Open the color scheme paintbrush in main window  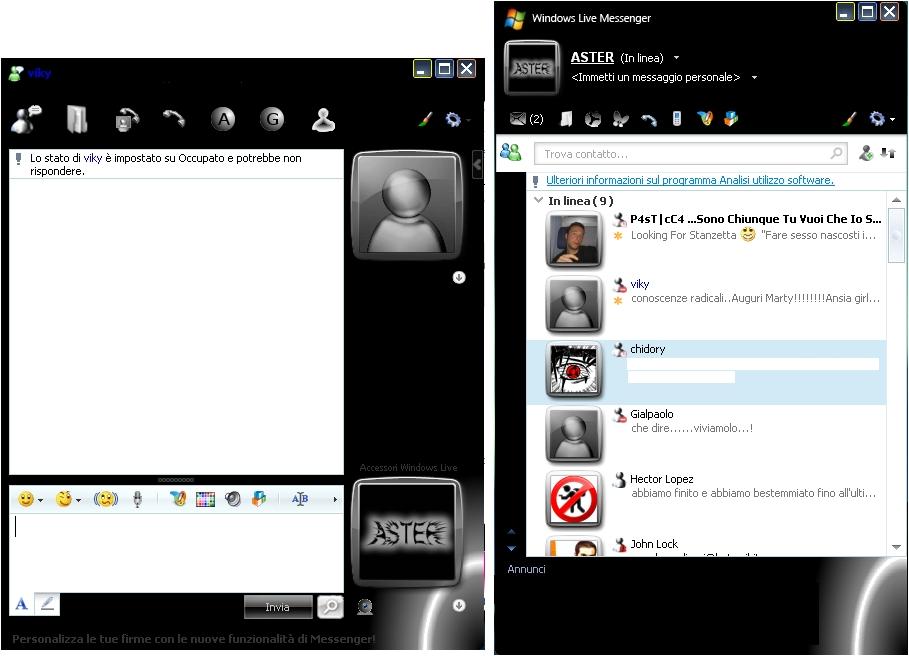pyautogui.click(x=849, y=119)
